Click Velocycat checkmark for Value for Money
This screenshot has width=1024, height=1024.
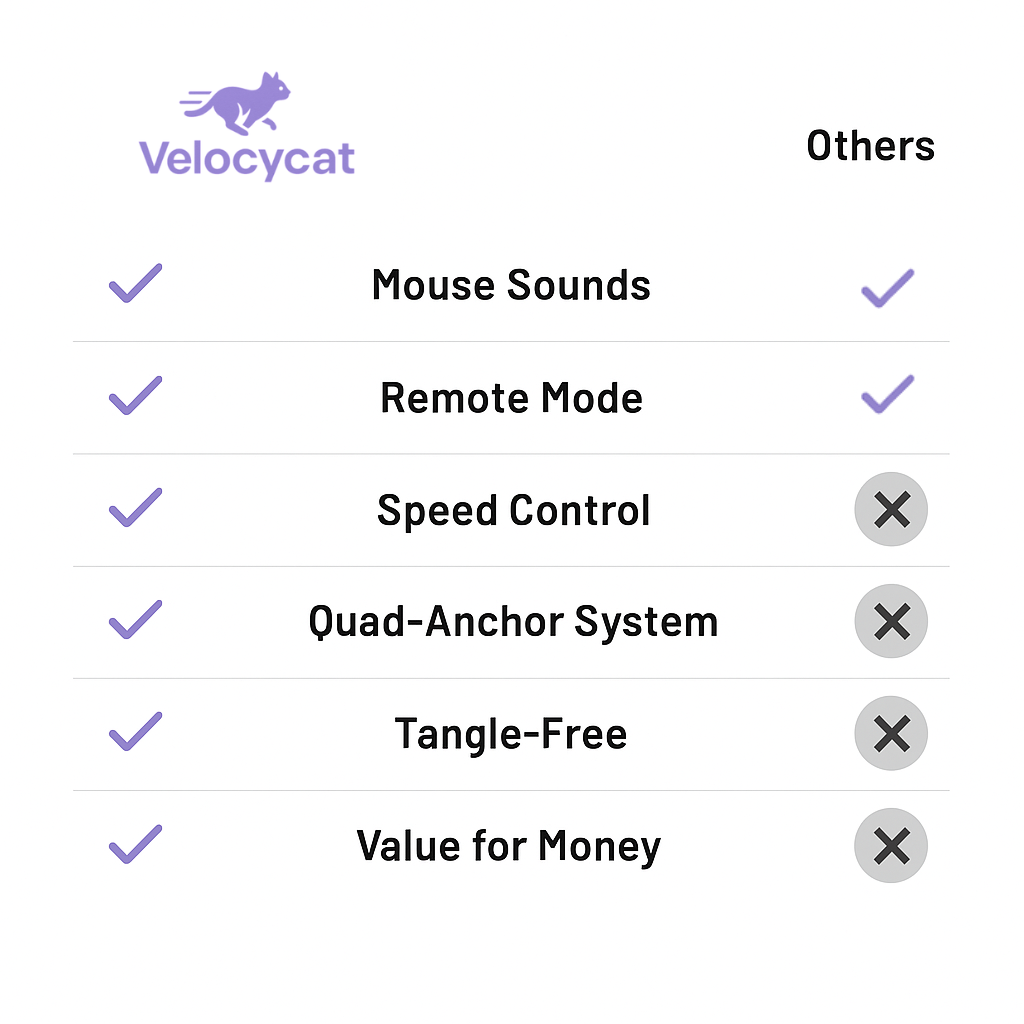(x=135, y=844)
